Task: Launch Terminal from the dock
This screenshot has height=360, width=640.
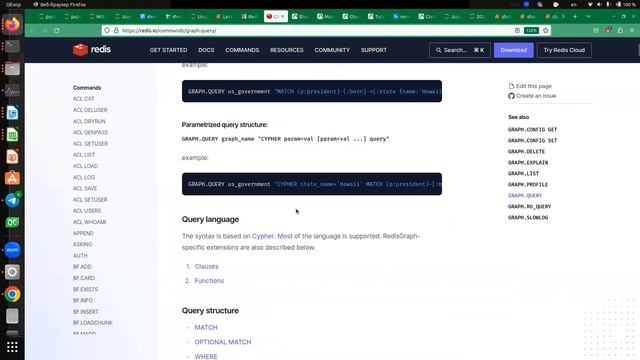Action: coord(12,46)
